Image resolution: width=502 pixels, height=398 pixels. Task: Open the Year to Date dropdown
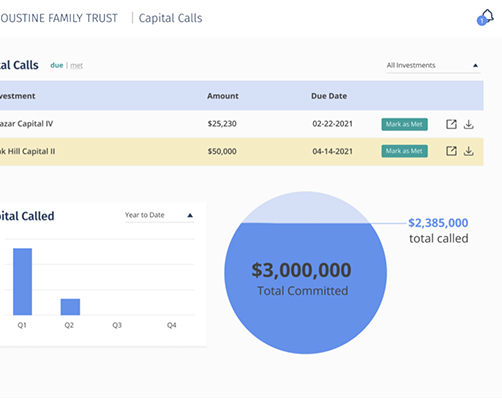click(159, 215)
